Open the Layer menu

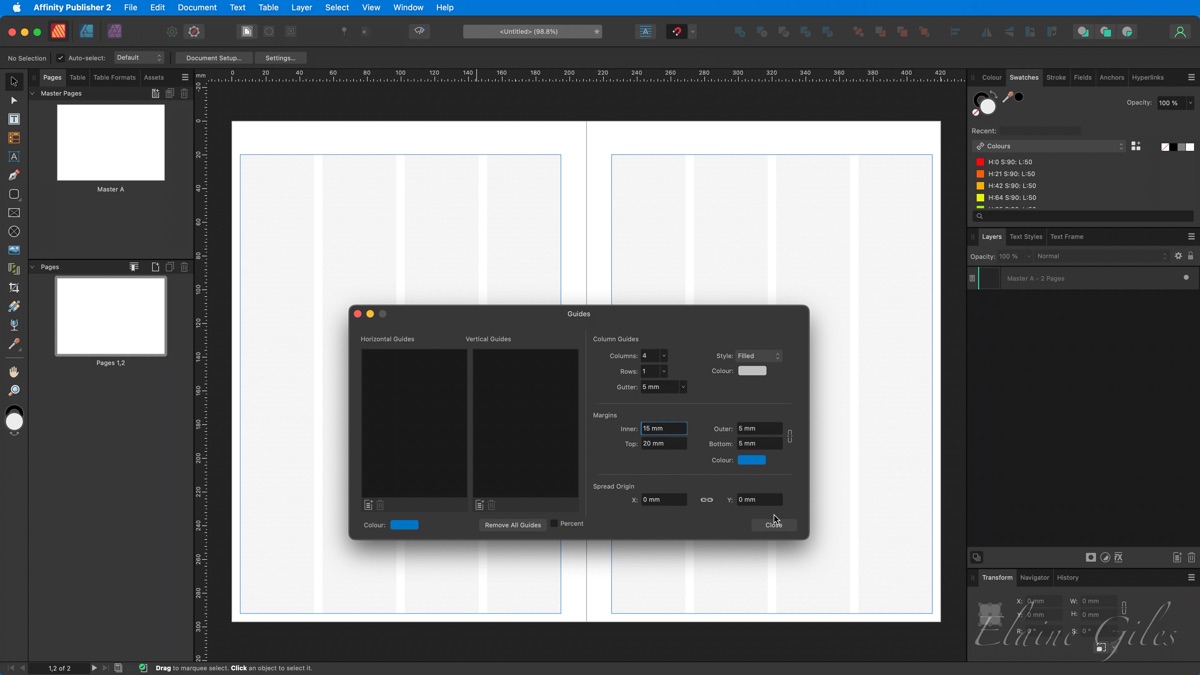[x=301, y=7]
